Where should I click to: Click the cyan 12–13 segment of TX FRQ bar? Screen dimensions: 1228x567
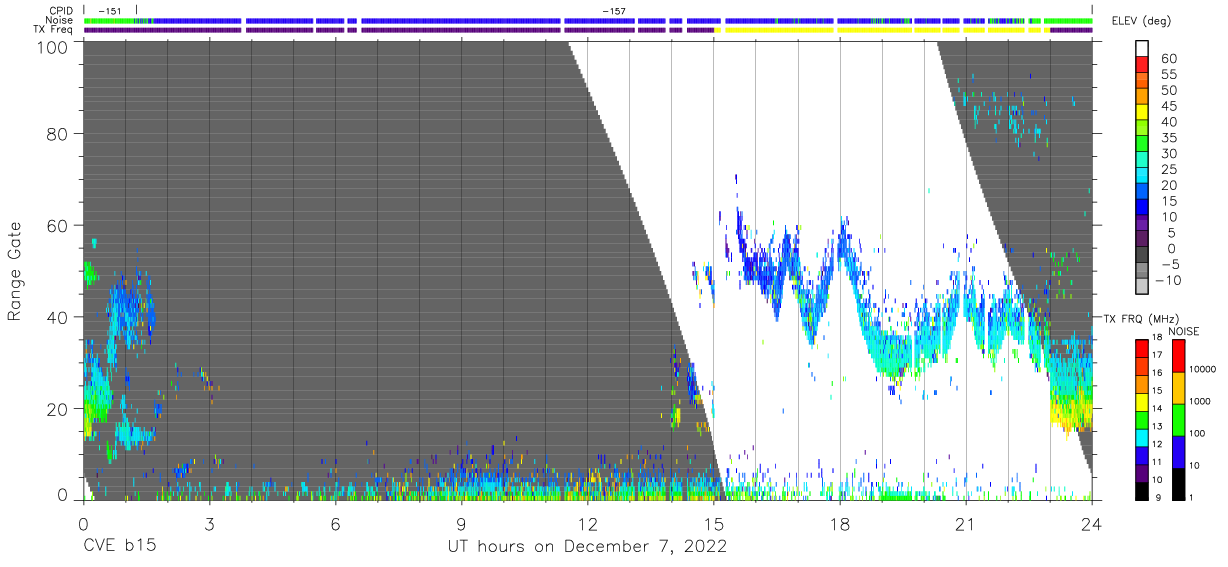(1142, 438)
